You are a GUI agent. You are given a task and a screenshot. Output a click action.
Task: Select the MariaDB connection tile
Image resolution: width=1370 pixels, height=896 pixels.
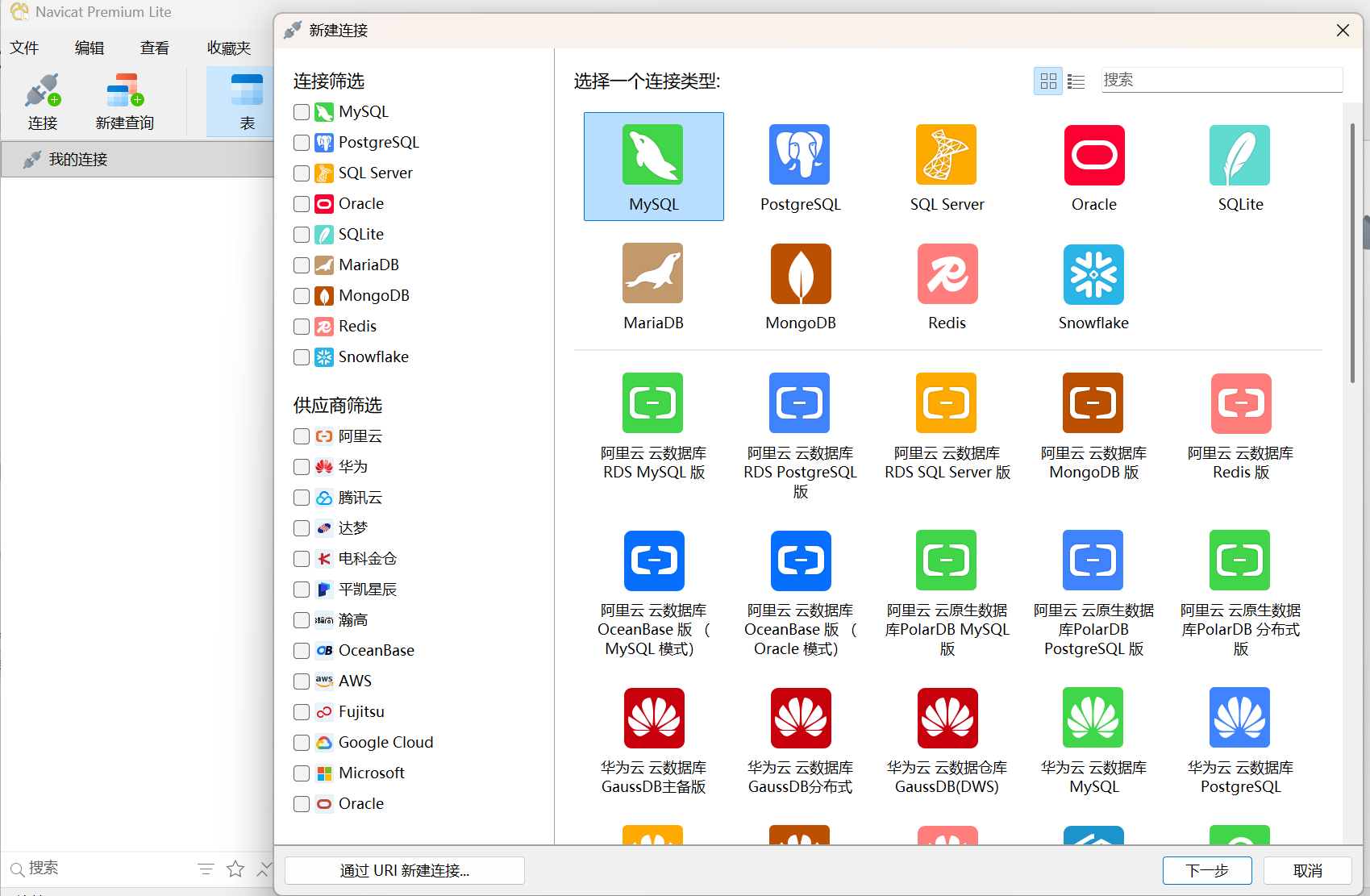tap(653, 286)
